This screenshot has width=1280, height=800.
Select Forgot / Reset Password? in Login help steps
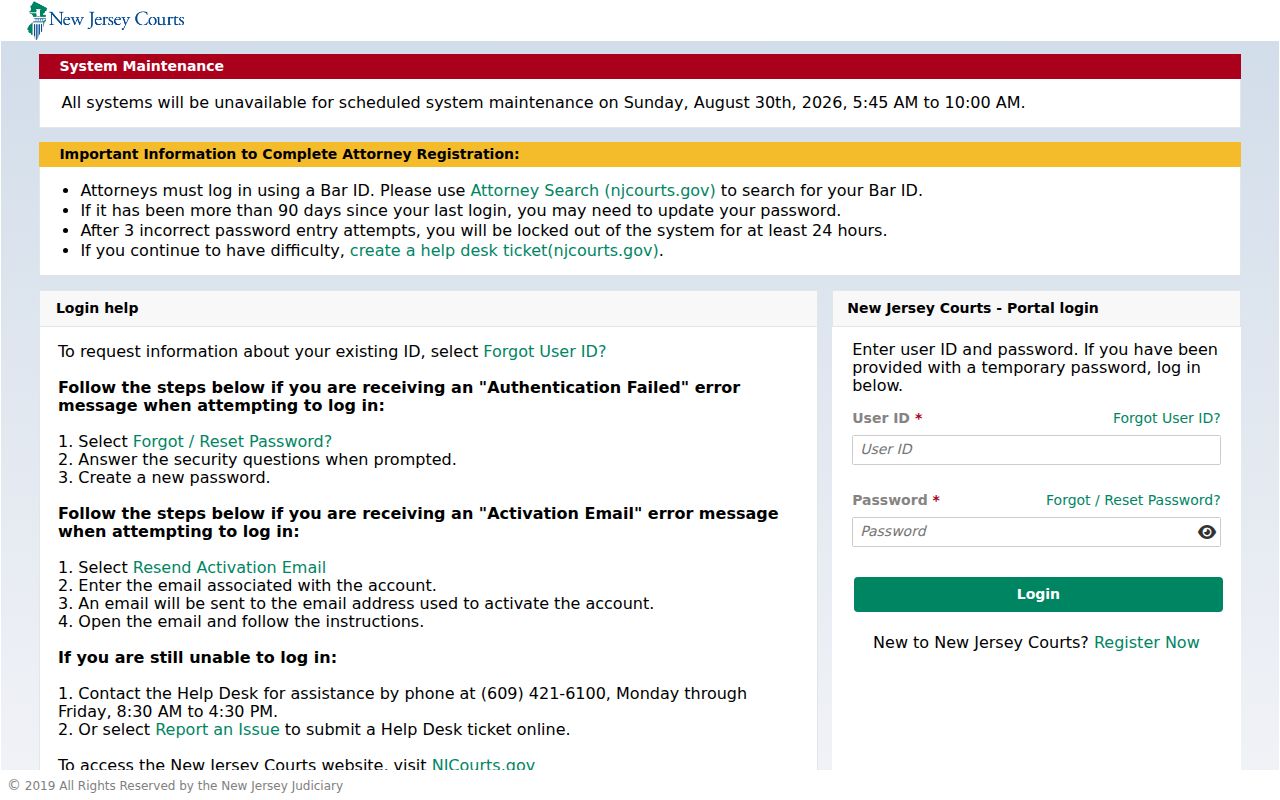[232, 441]
